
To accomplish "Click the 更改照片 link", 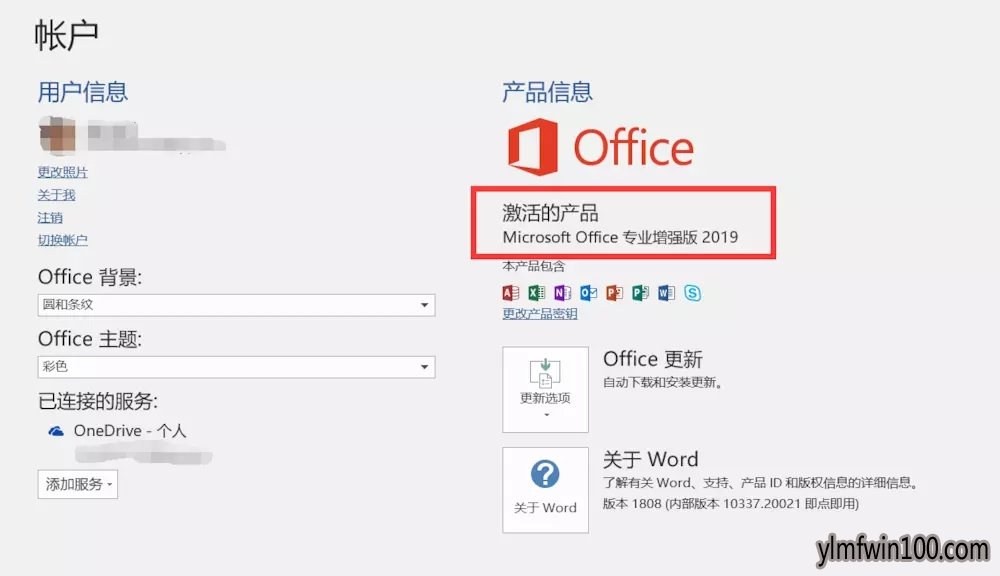I will coord(62,172).
